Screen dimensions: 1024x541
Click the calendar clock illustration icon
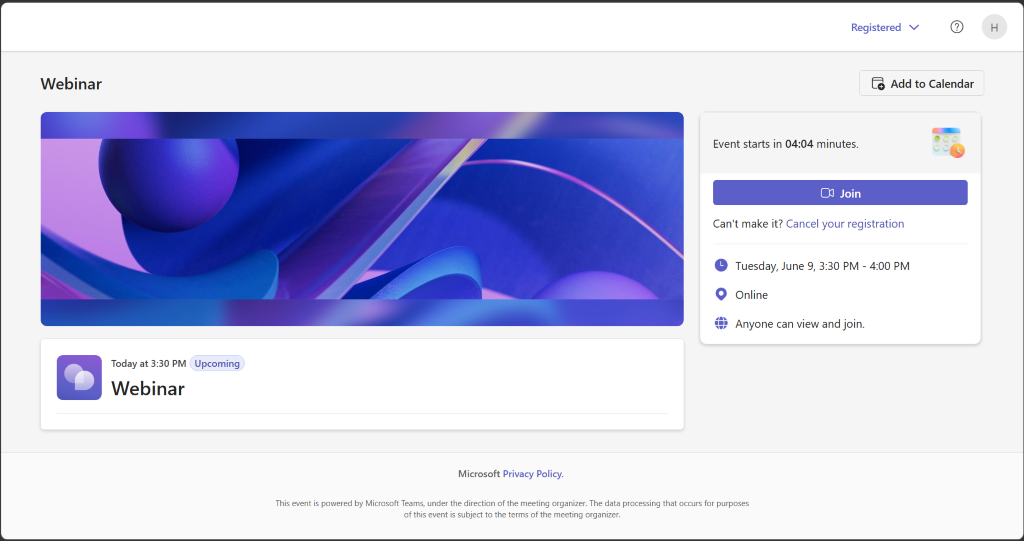[948, 142]
